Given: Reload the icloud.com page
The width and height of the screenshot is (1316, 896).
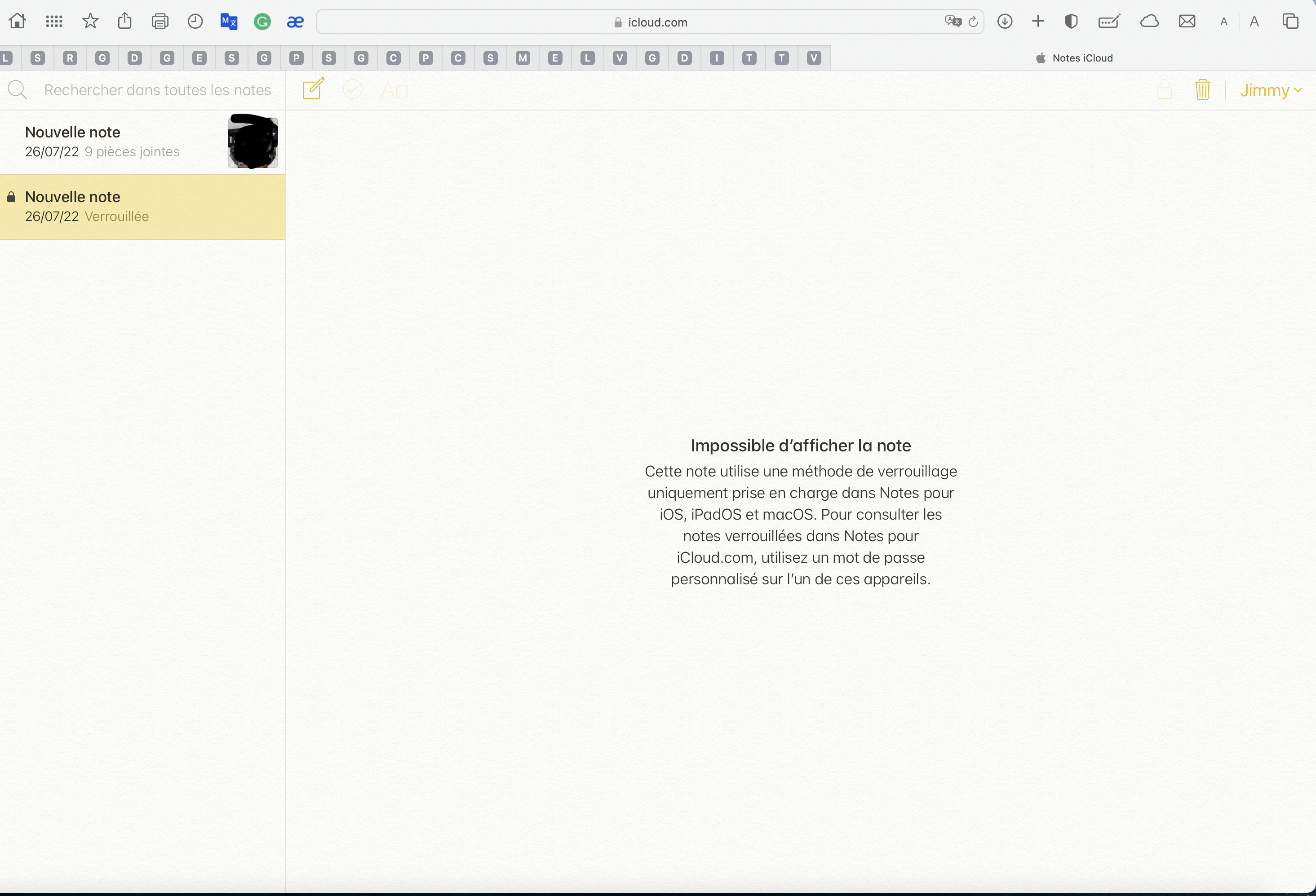Looking at the screenshot, I should coord(974,22).
